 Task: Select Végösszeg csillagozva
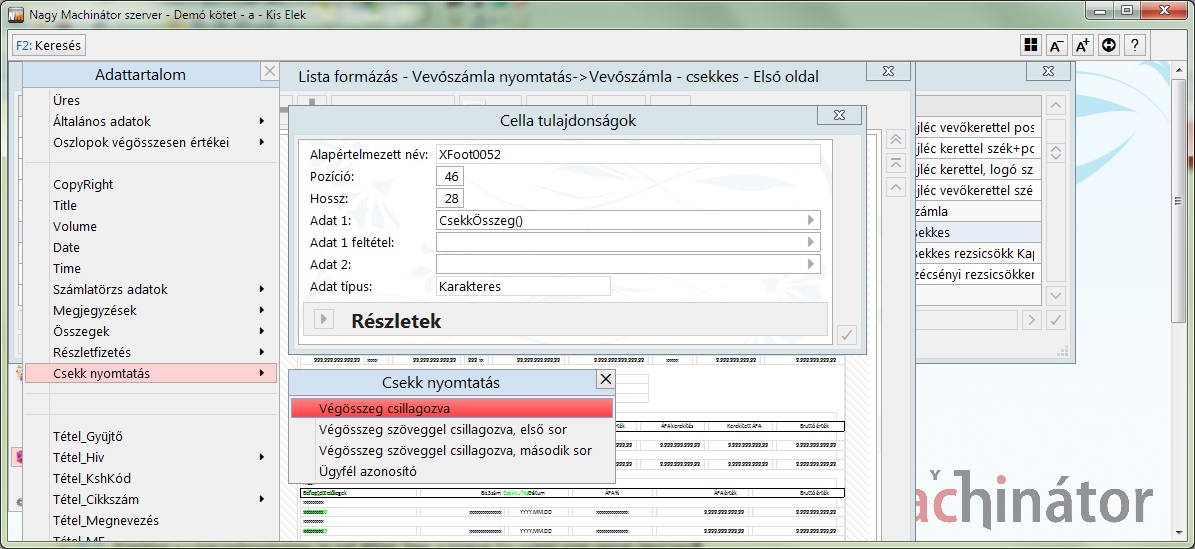coord(451,408)
